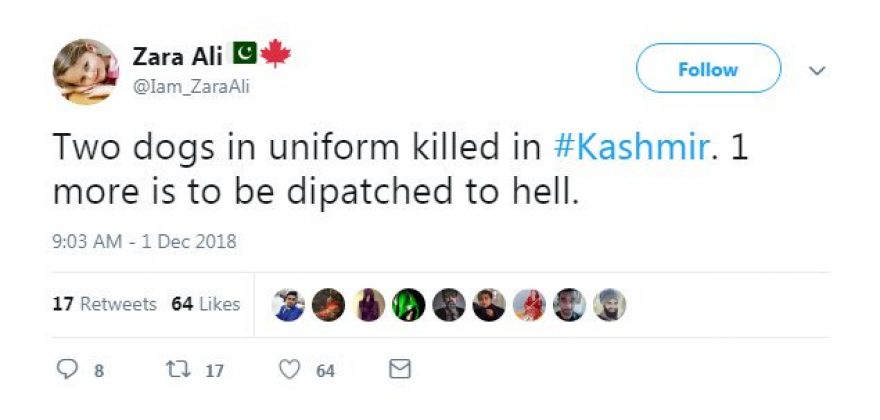The image size is (880, 420).
Task: Open the #Kashmir hashtag link
Action: (630, 148)
